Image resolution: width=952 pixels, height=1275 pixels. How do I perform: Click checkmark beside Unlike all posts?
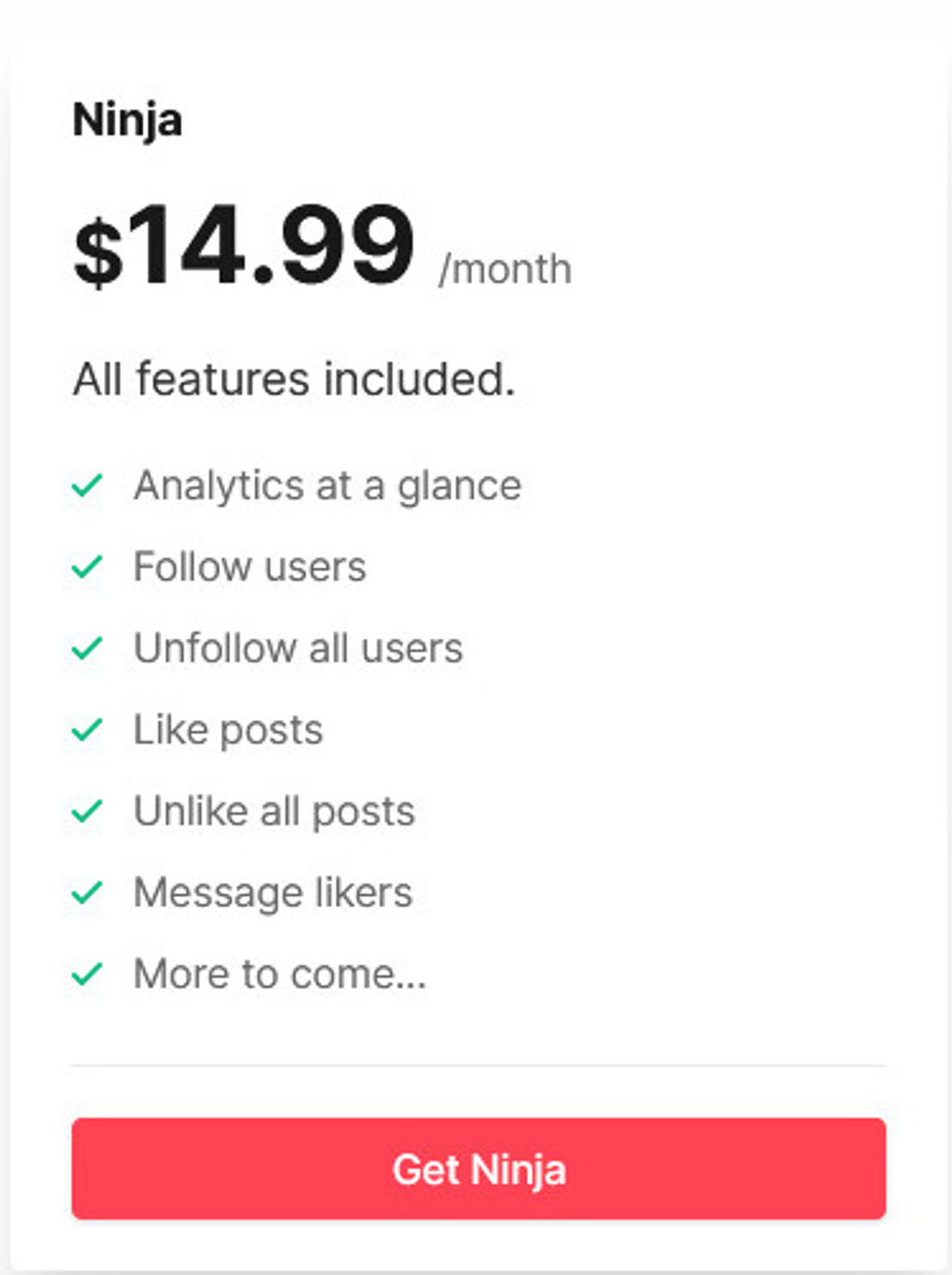click(87, 811)
